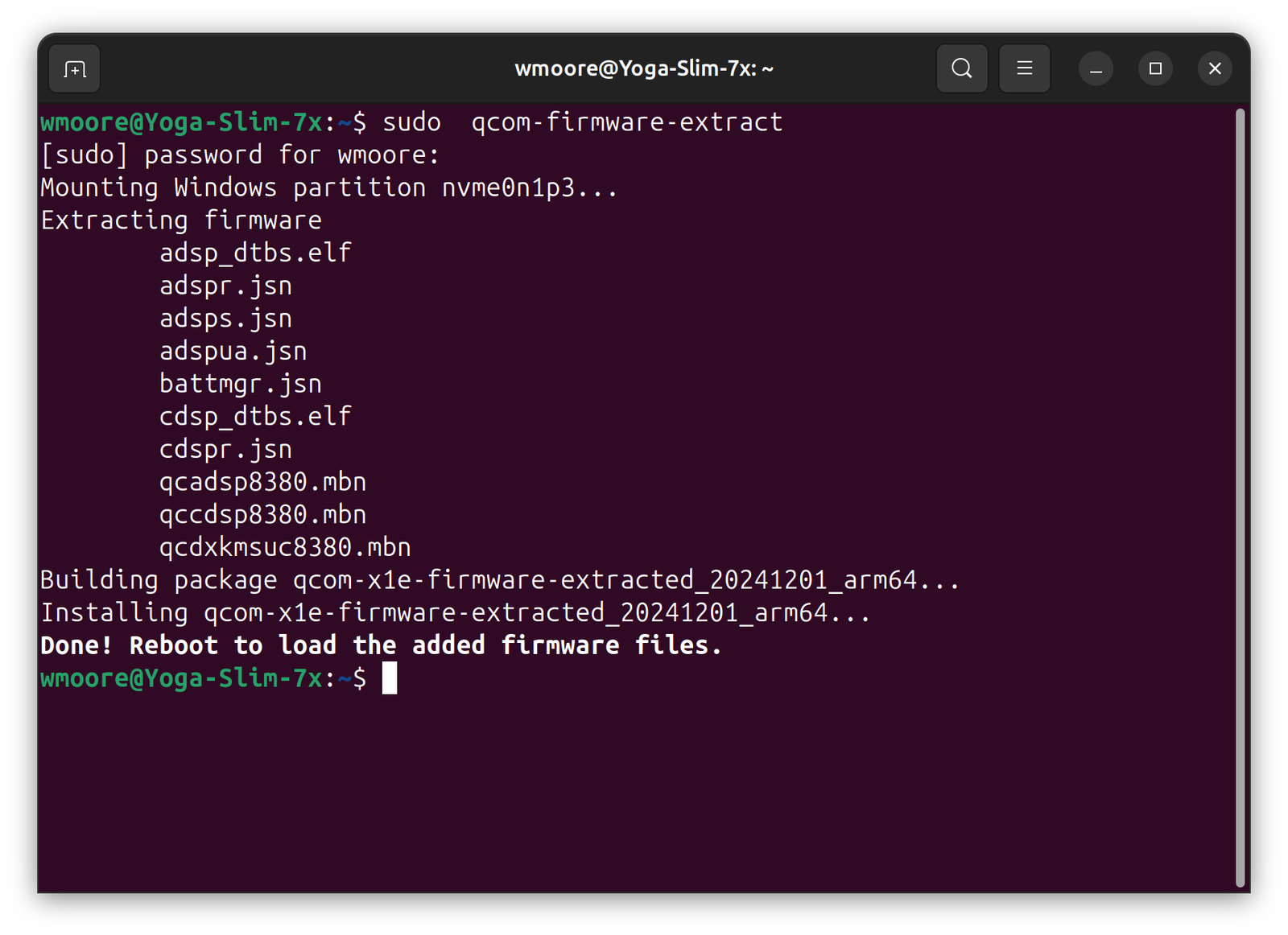Click the adsp_dtbs.elf file name
The height and width of the screenshot is (935, 1288).
pyautogui.click(x=255, y=253)
